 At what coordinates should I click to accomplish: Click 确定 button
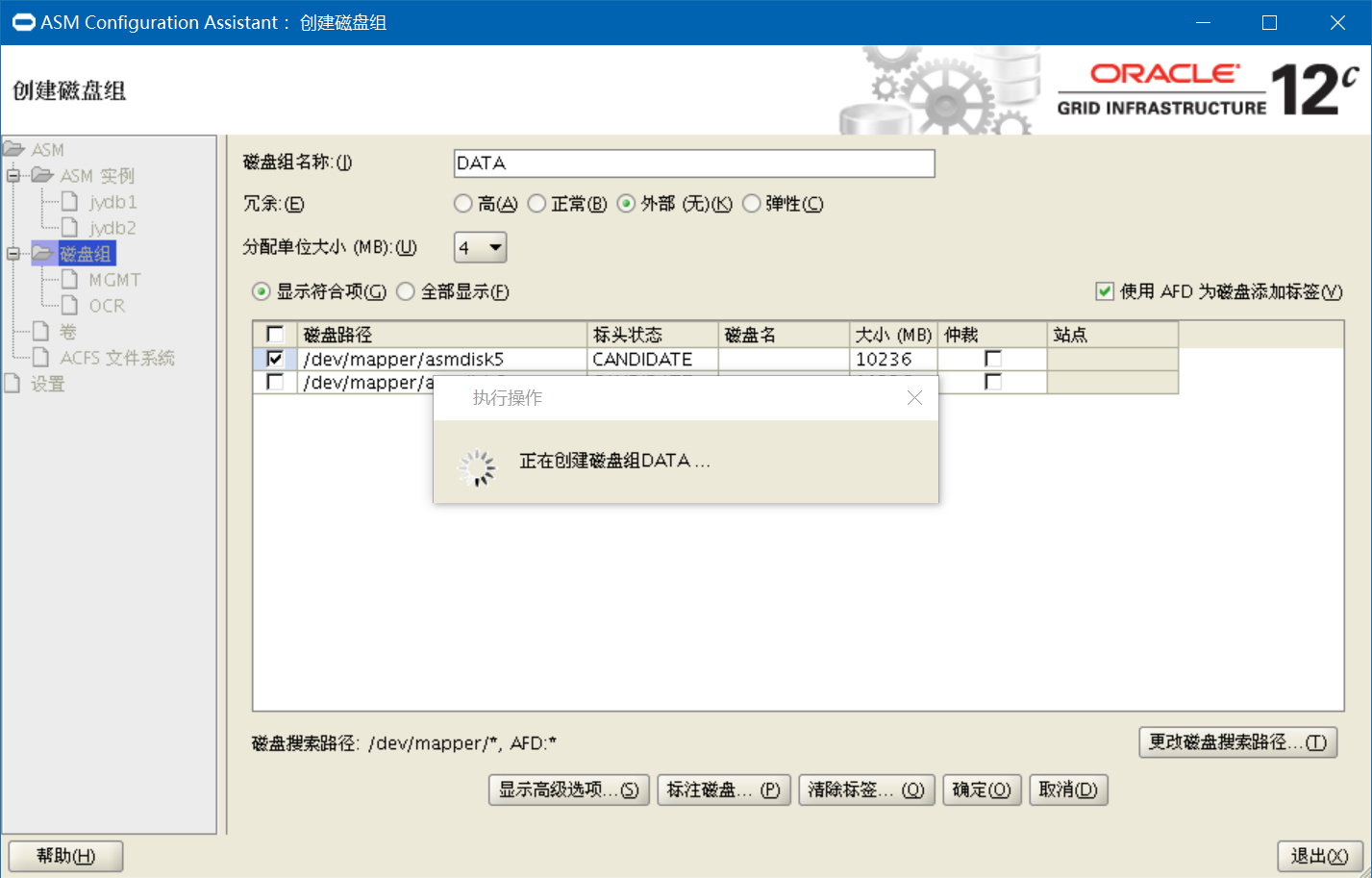click(x=982, y=790)
